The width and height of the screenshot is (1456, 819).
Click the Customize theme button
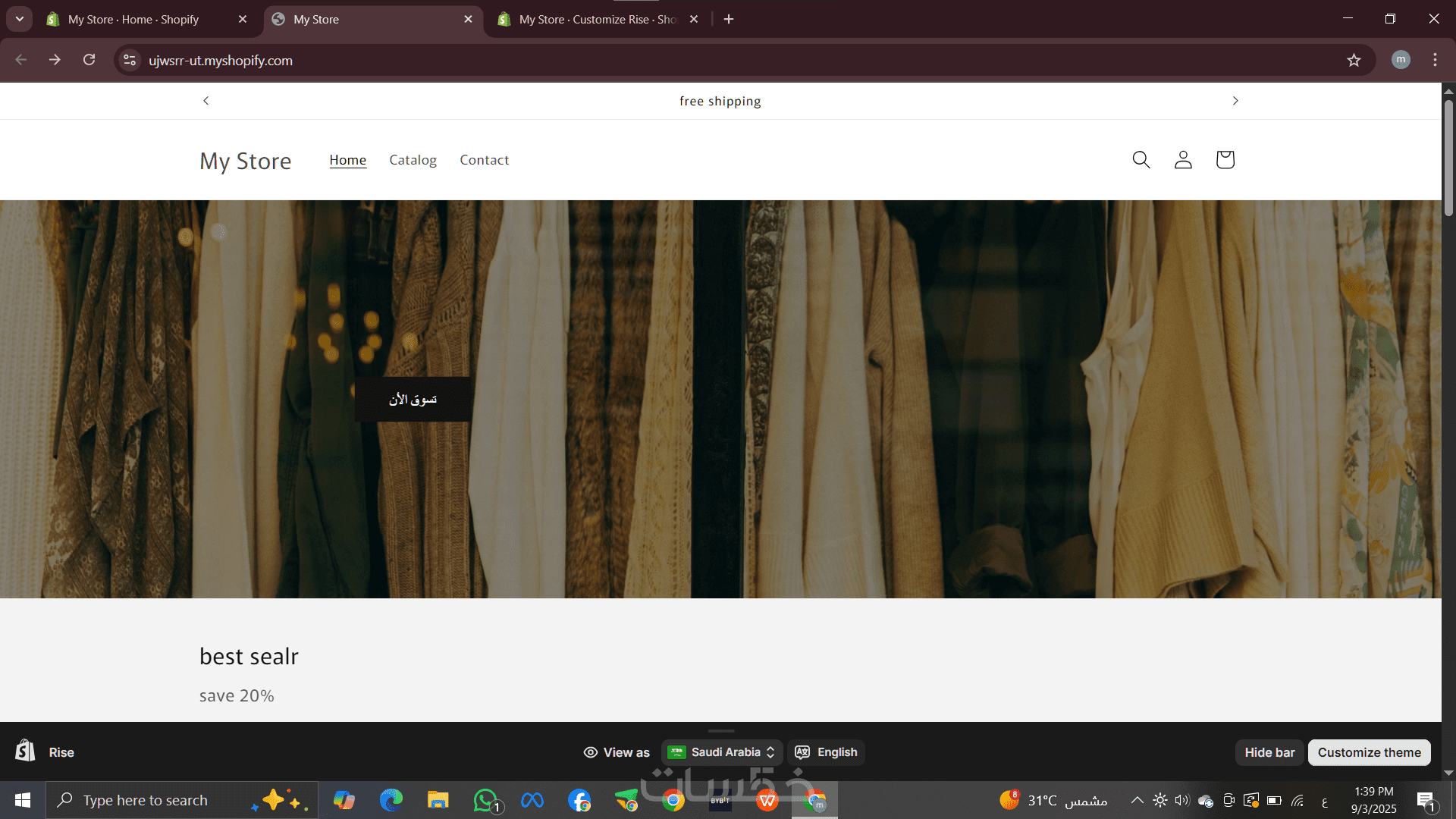(x=1369, y=752)
